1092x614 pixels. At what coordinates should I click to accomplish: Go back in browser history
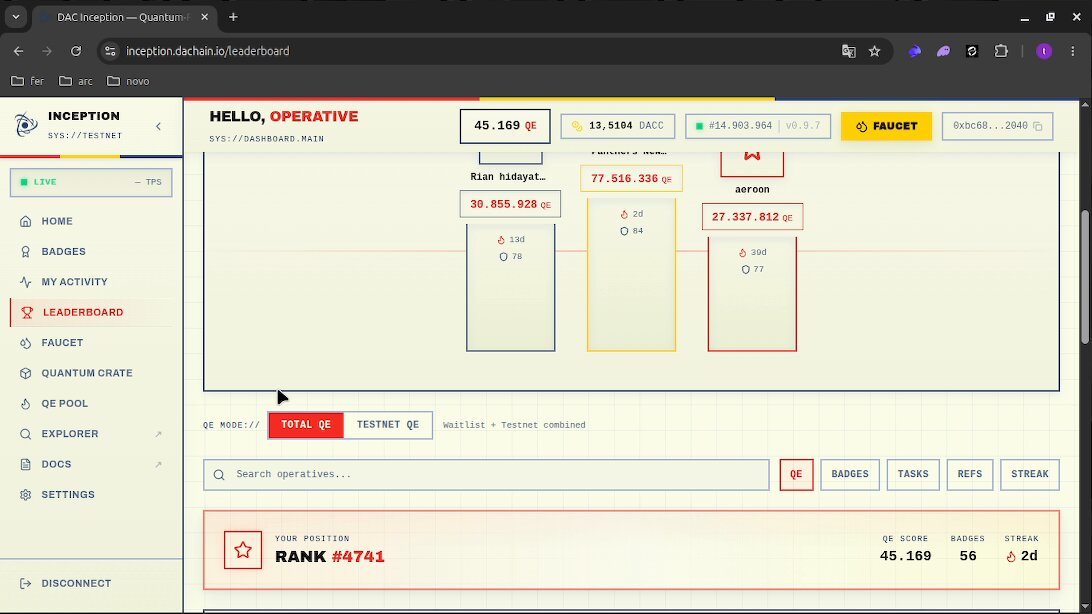(x=19, y=51)
